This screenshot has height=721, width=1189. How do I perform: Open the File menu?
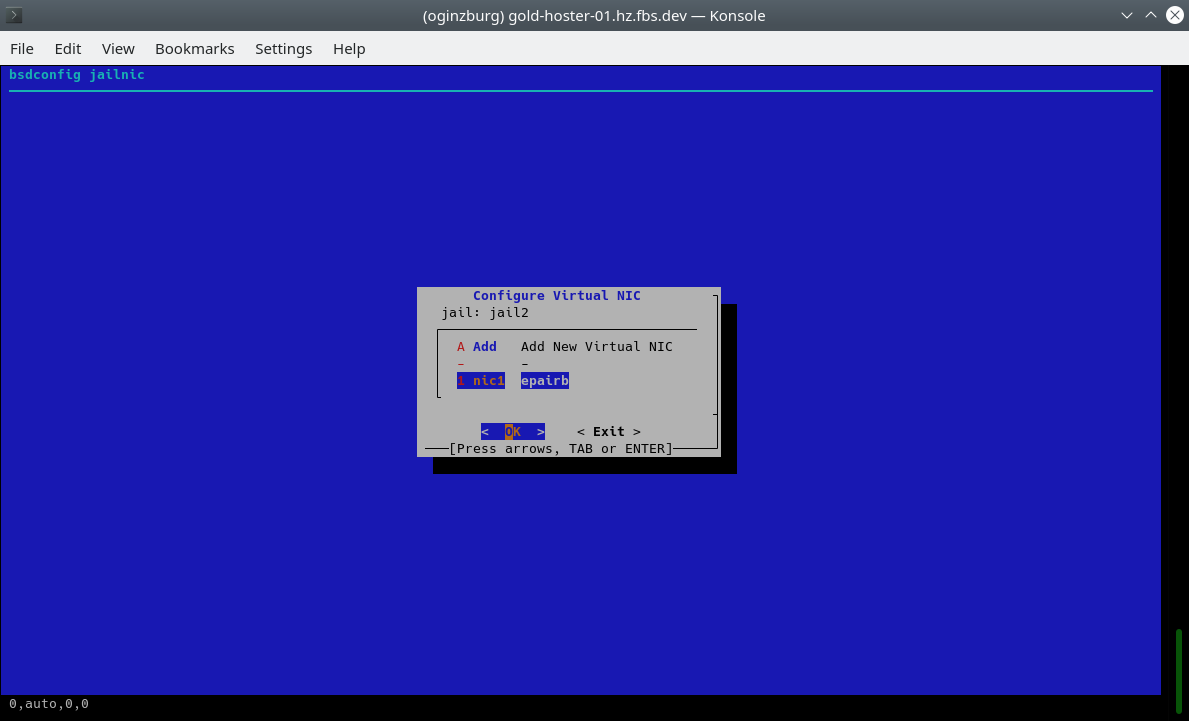pos(21,49)
